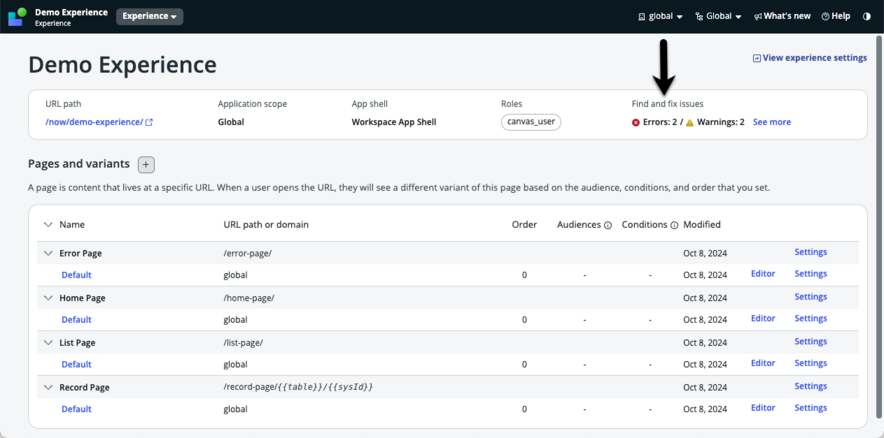Open Settings for List Page Default variant

point(811,363)
